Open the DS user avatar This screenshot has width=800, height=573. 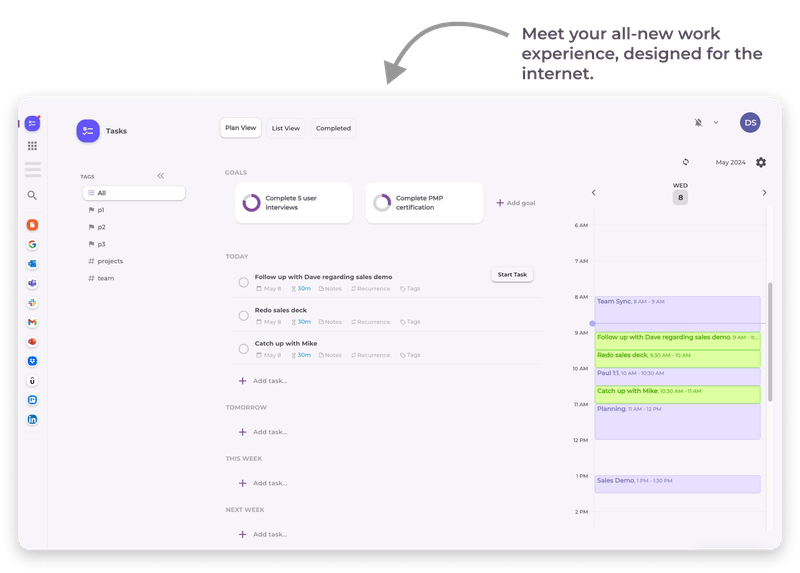pyautogui.click(x=750, y=122)
